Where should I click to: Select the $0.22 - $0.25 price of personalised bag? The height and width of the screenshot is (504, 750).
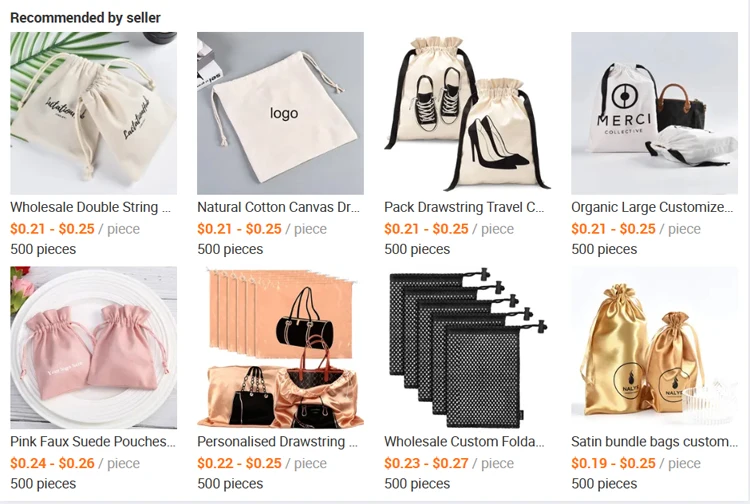239,463
